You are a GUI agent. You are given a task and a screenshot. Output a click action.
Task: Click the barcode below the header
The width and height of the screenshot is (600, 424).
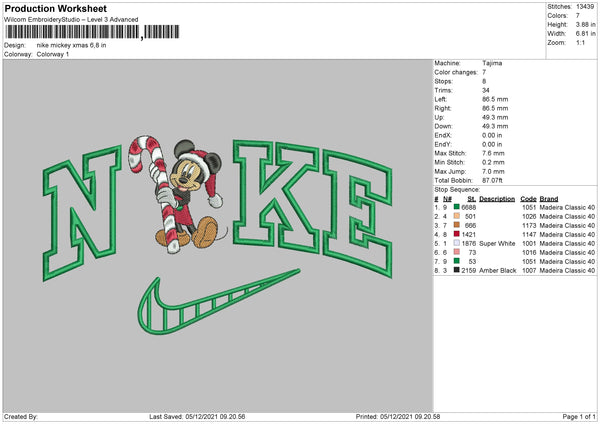pyautogui.click(x=92, y=32)
